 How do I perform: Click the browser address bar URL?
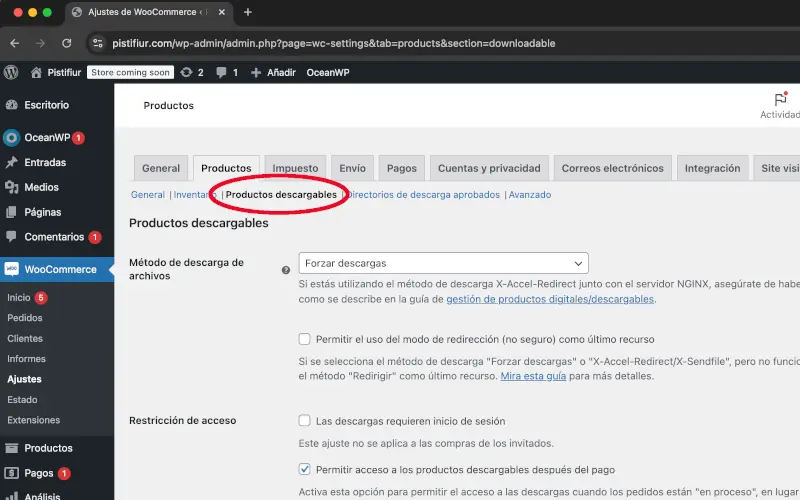pos(334,43)
